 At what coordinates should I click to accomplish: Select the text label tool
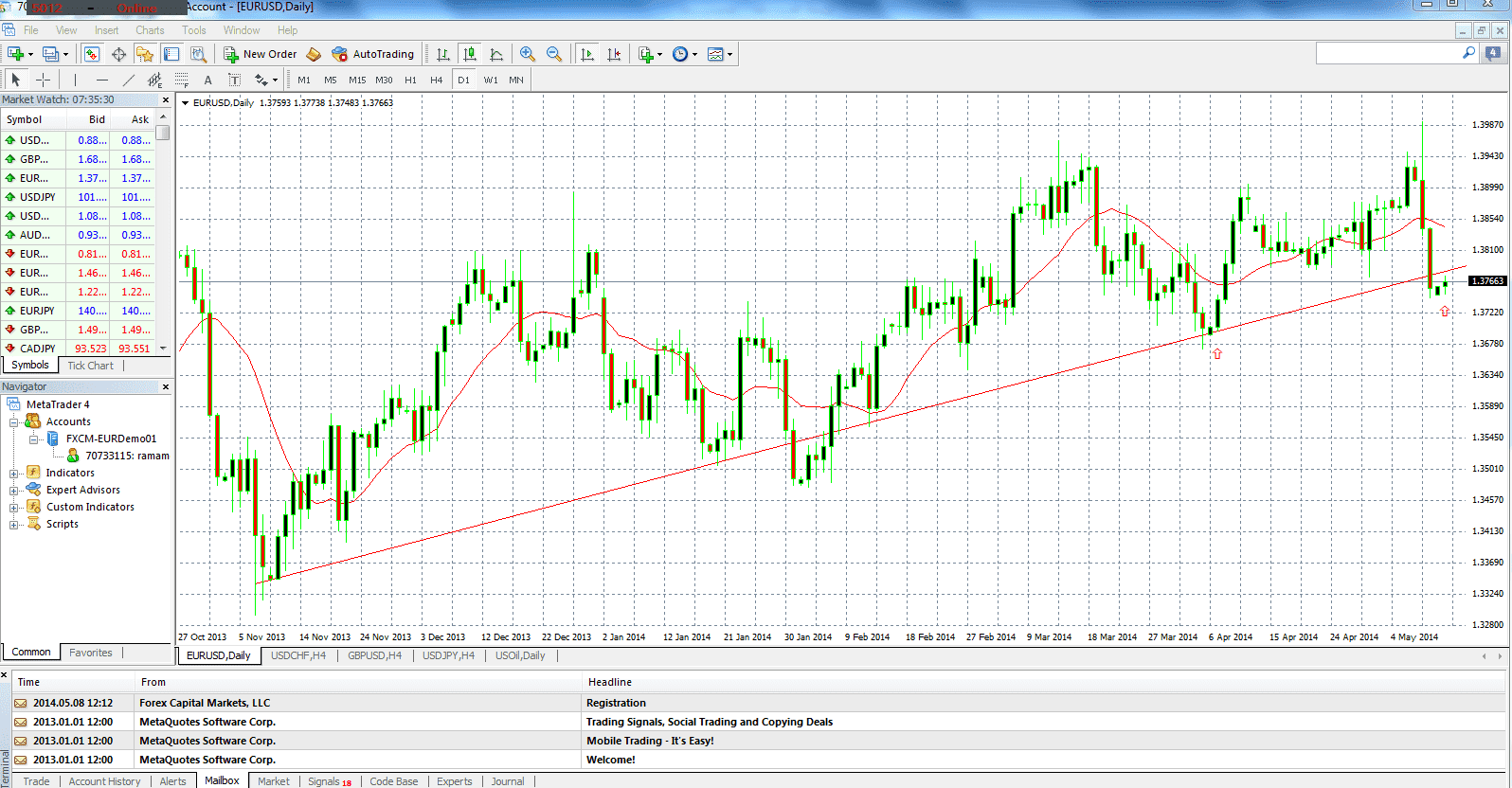point(207,80)
